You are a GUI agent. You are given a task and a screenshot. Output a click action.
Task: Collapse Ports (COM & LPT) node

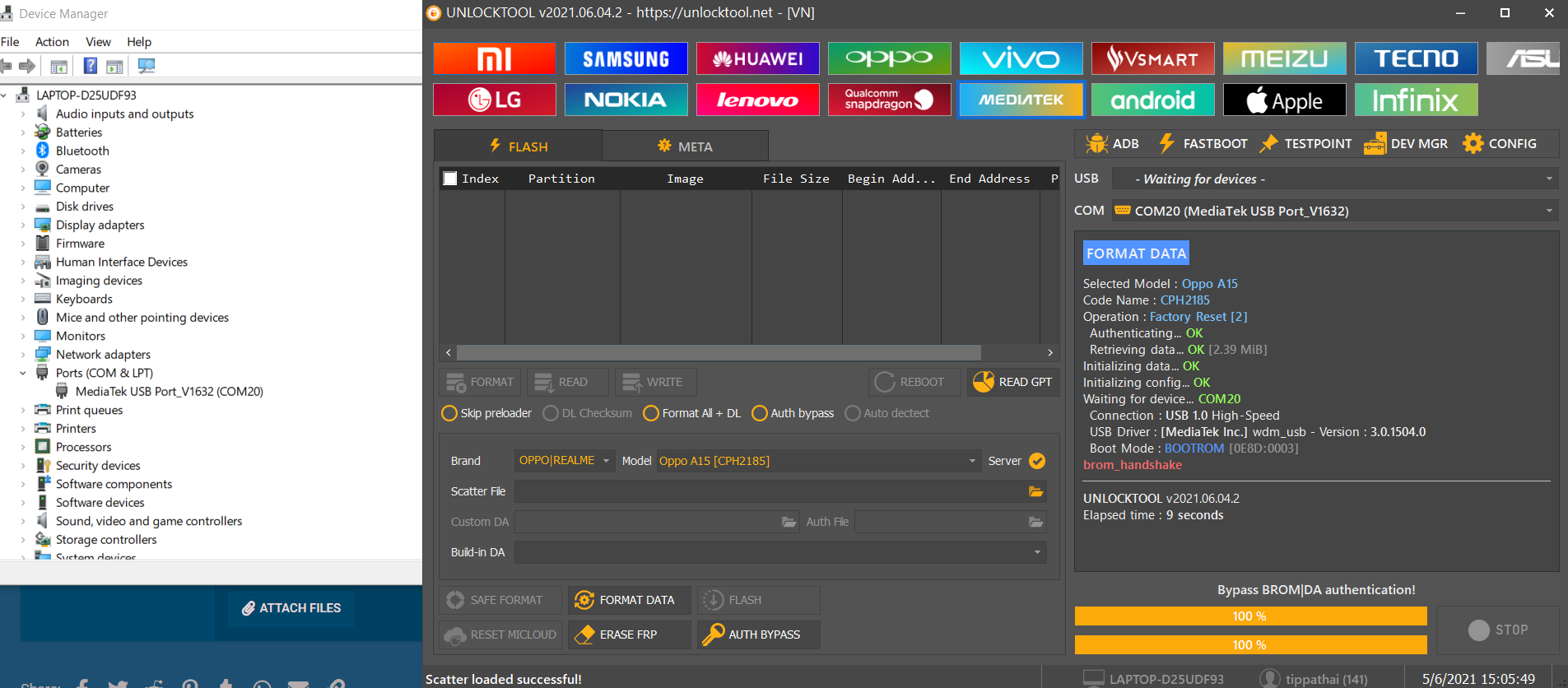pyautogui.click(x=23, y=373)
